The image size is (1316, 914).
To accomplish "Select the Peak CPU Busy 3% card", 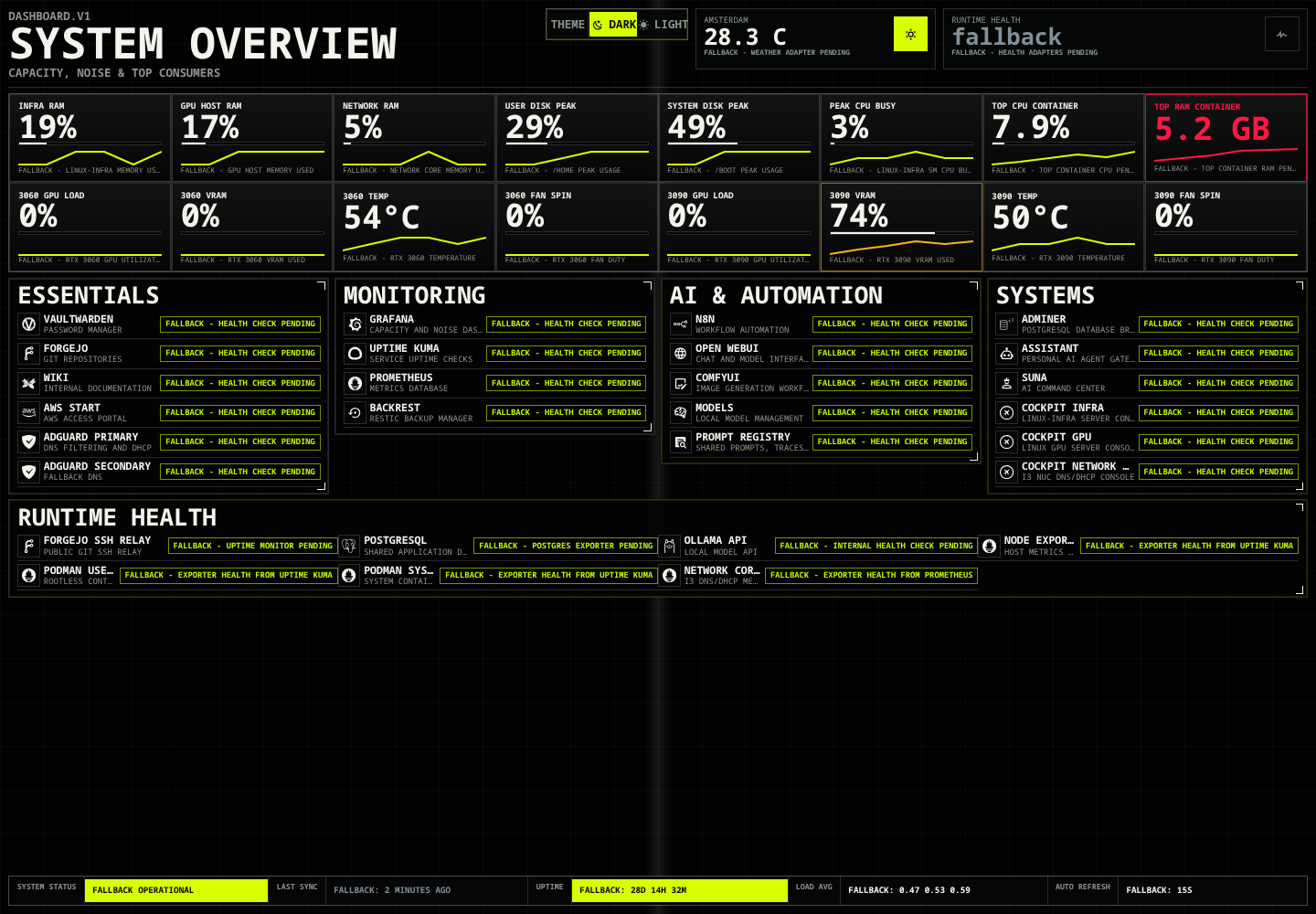I will click(x=901, y=137).
